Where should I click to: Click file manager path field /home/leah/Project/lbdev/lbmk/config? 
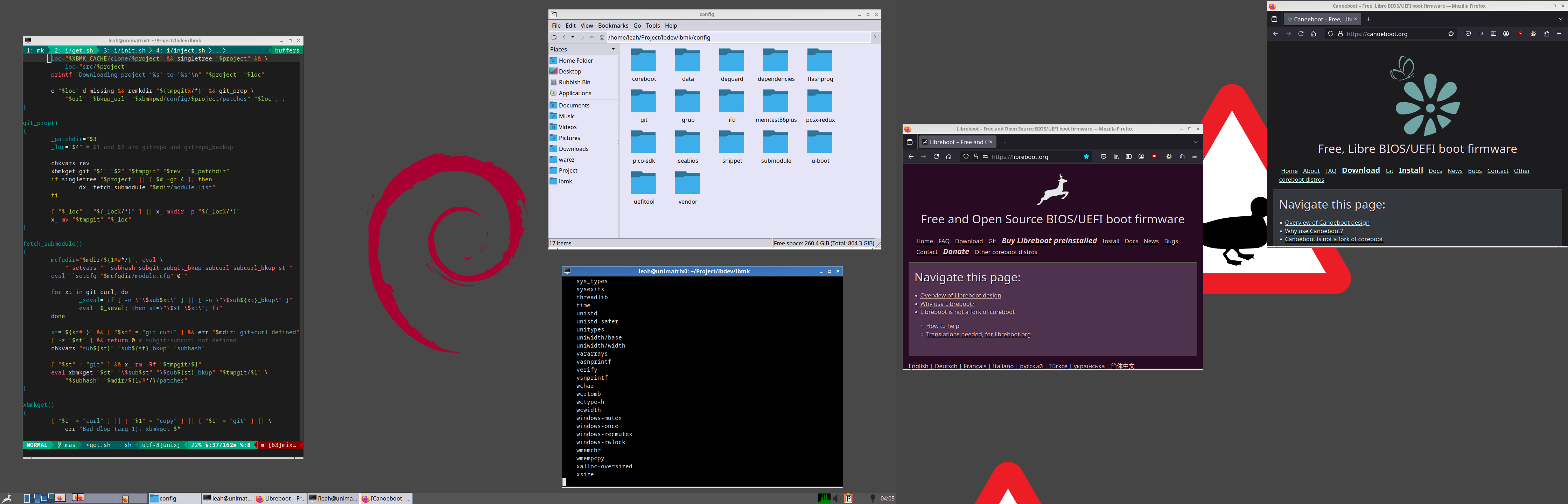(x=738, y=37)
